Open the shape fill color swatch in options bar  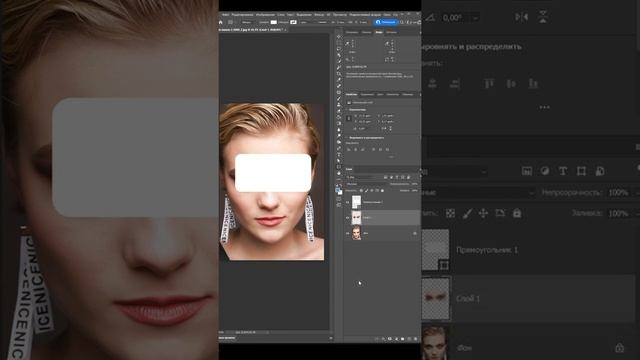pos(273,22)
